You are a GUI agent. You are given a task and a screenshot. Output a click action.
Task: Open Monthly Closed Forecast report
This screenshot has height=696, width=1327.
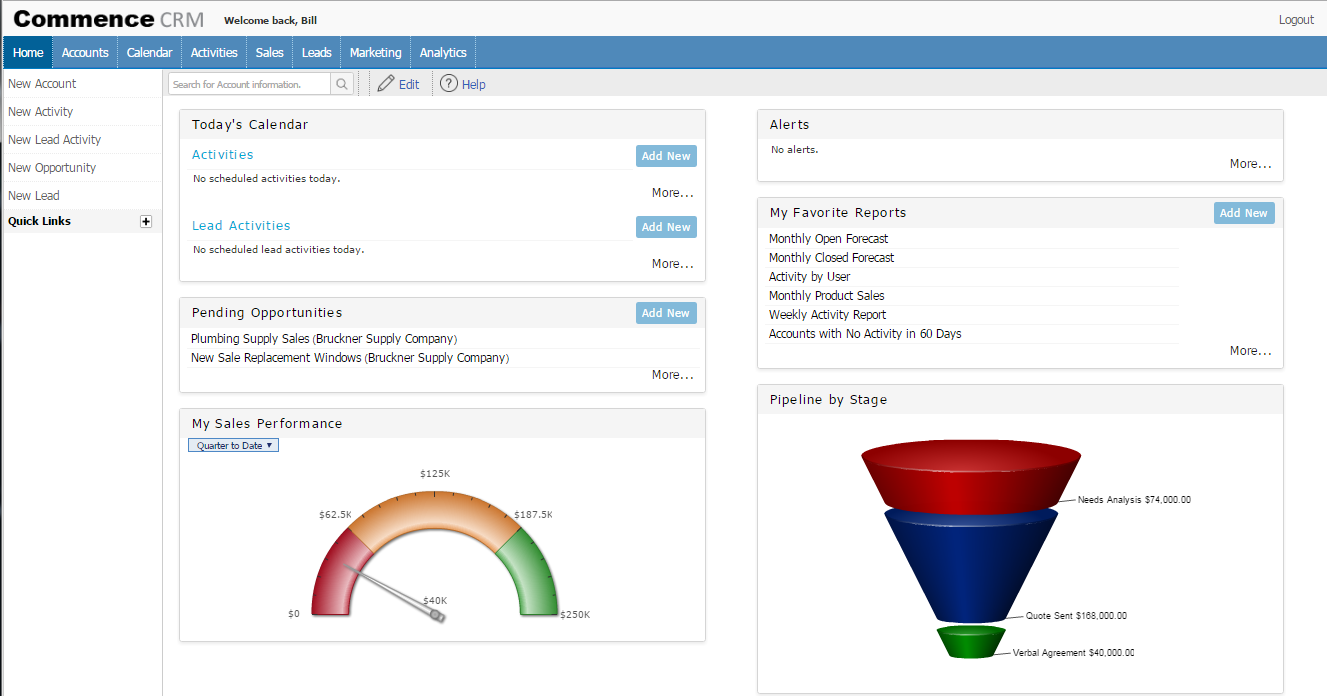click(831, 258)
